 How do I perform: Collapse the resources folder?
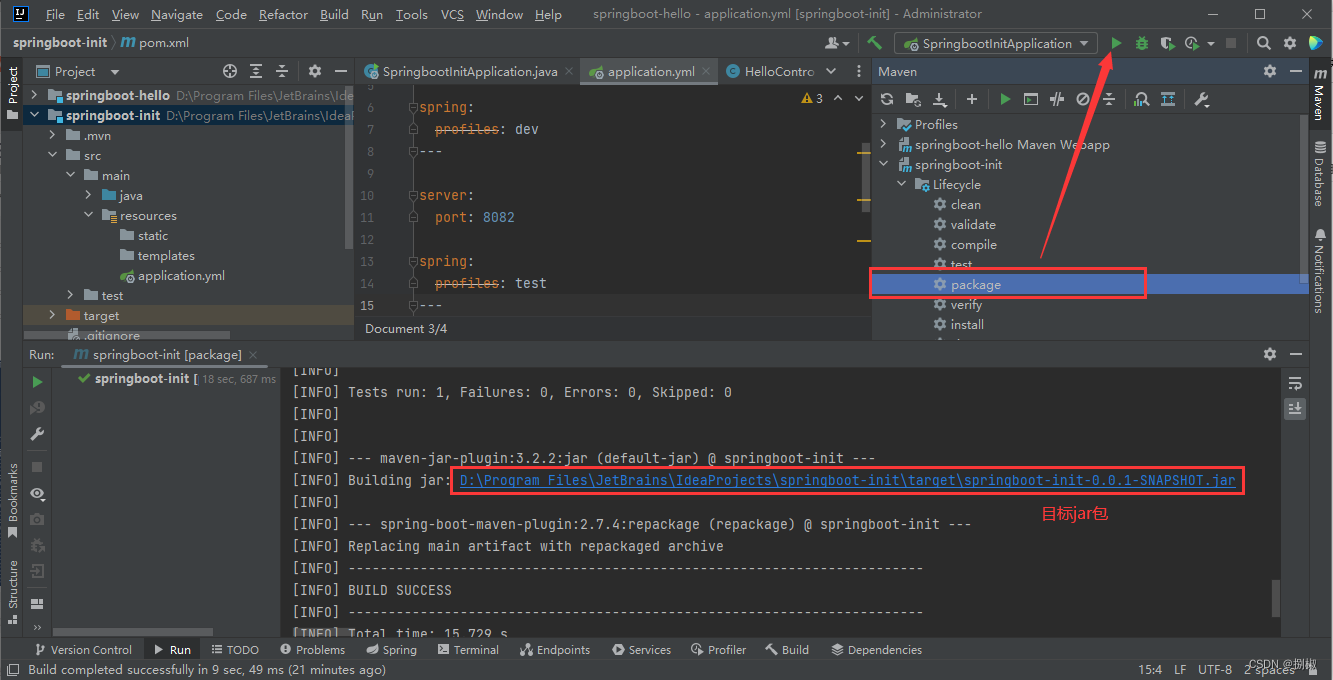coord(88,215)
